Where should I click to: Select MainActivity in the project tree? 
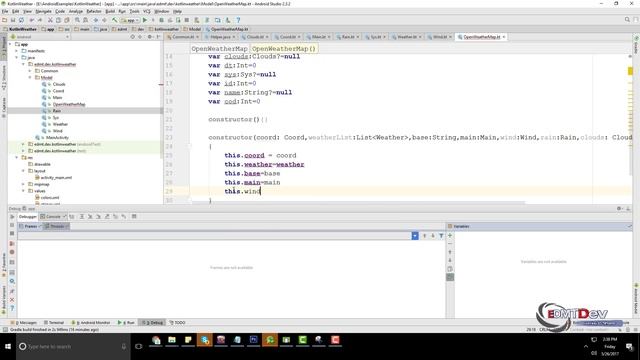pos(57,138)
